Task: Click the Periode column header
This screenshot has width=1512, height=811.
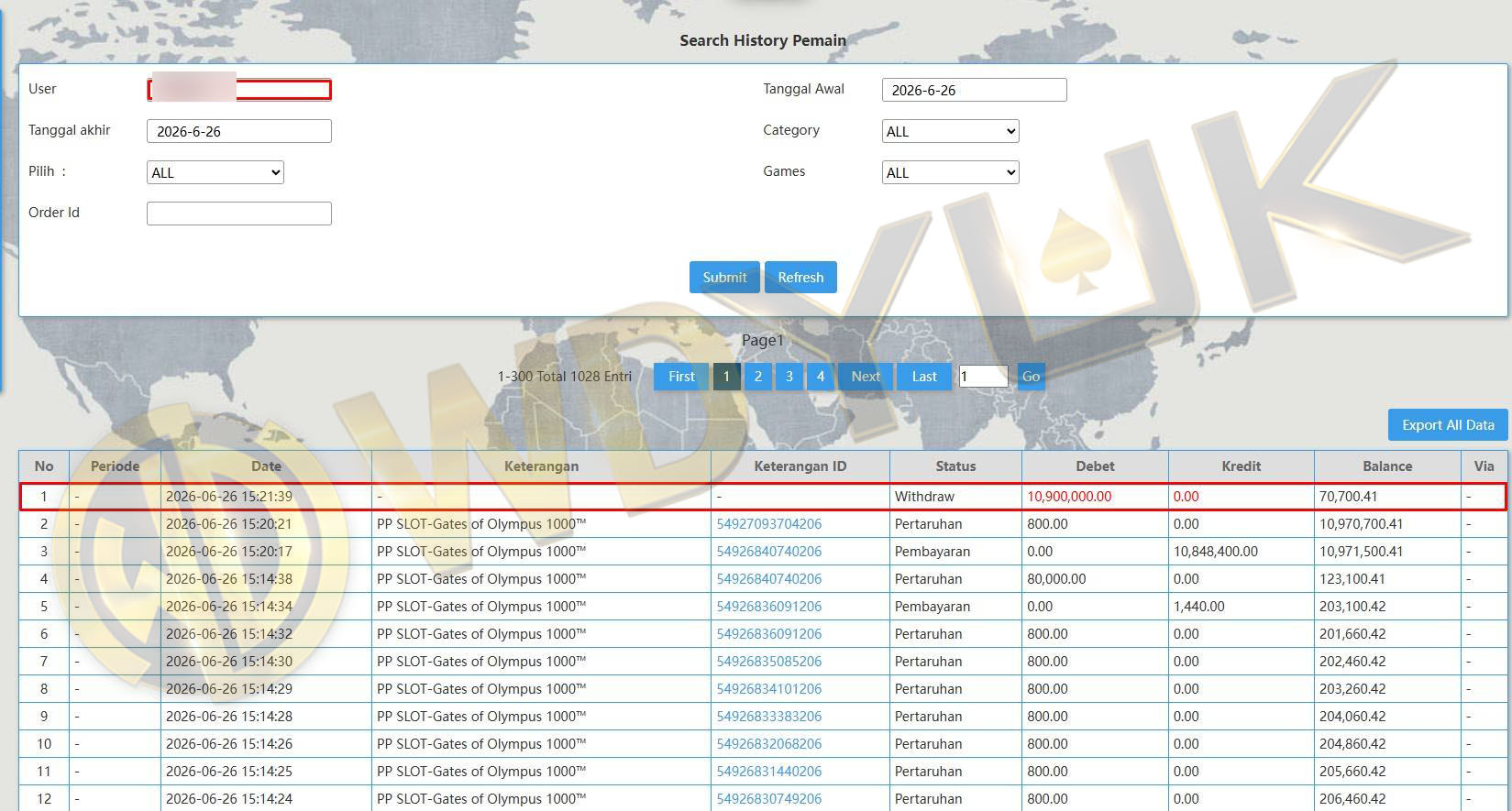Action: (115, 466)
